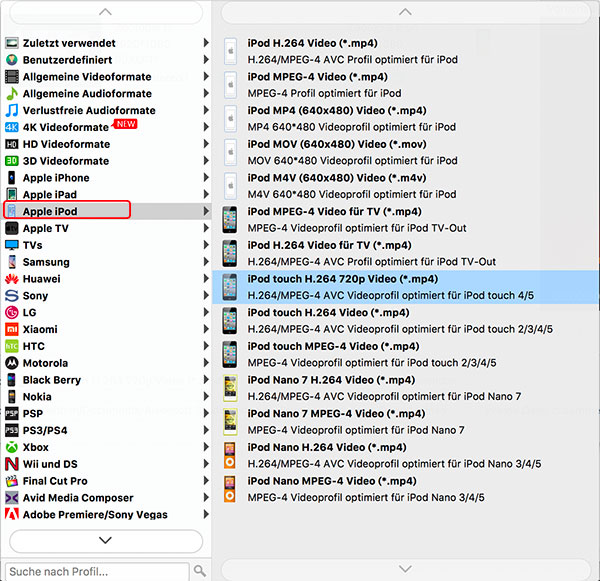Viewport: 600px width, 581px height.
Task: Expand the 4K Videoformate submenu arrow
Action: pyautogui.click(x=206, y=127)
